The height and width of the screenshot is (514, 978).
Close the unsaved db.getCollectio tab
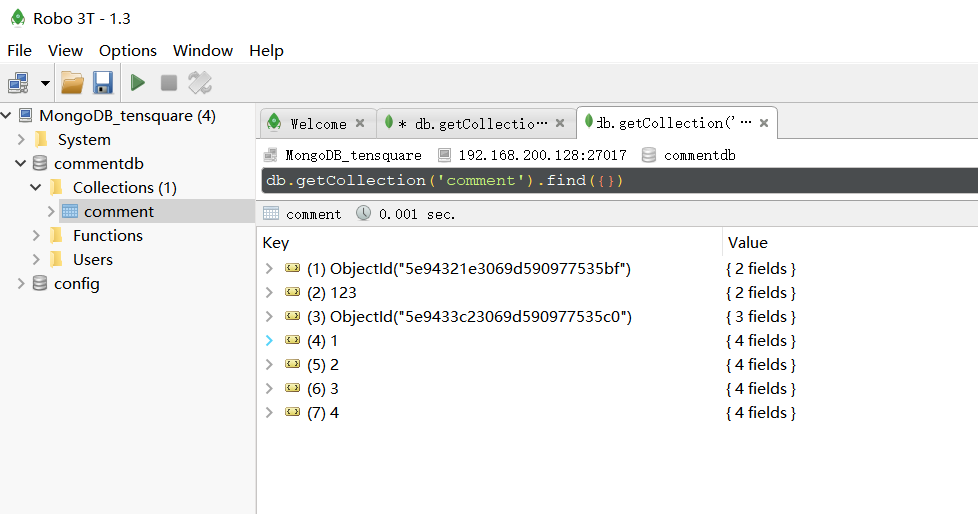560,123
